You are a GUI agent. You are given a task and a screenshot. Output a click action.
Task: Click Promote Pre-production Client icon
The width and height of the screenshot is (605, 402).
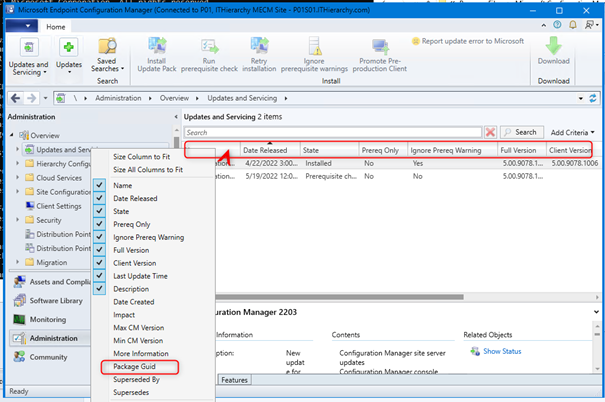[380, 47]
